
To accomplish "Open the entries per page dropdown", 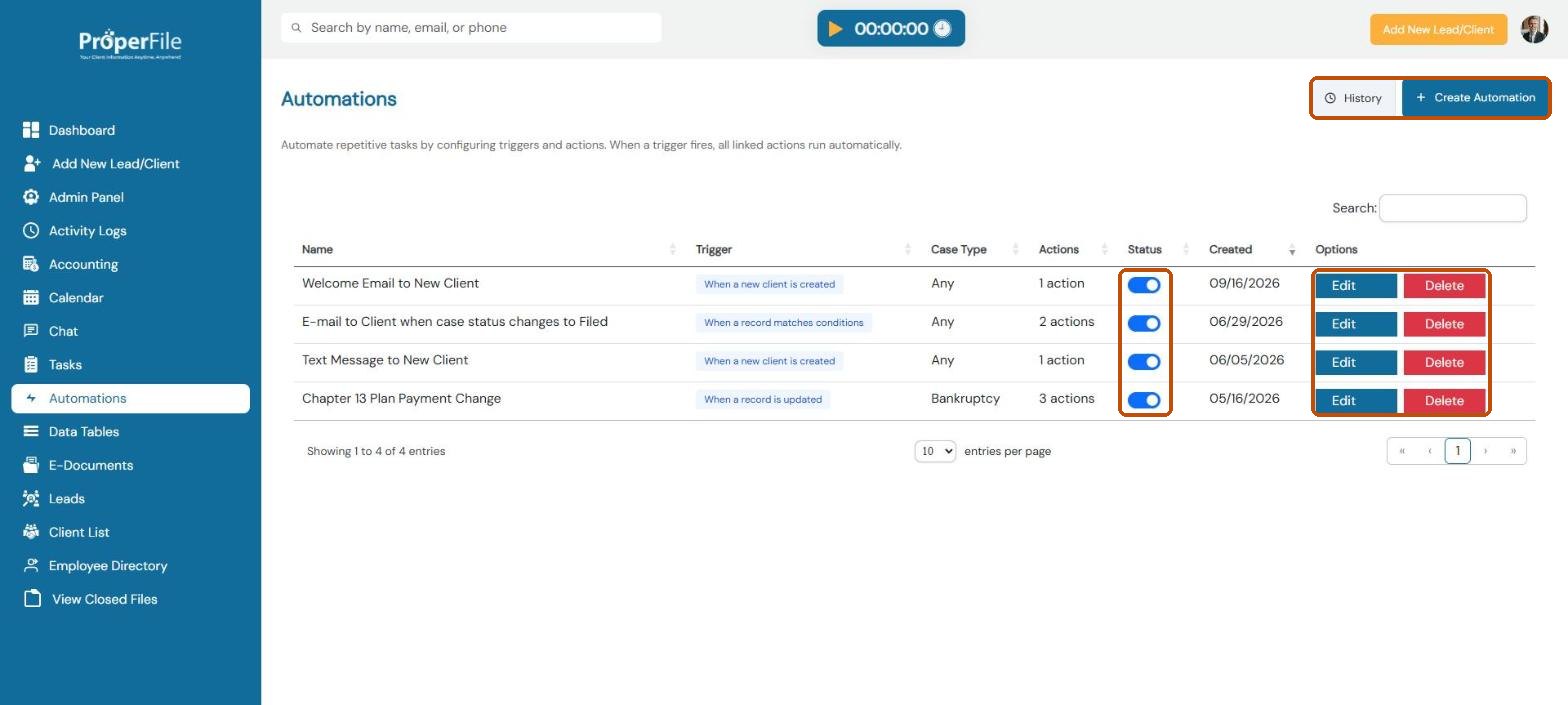I will click(x=935, y=451).
